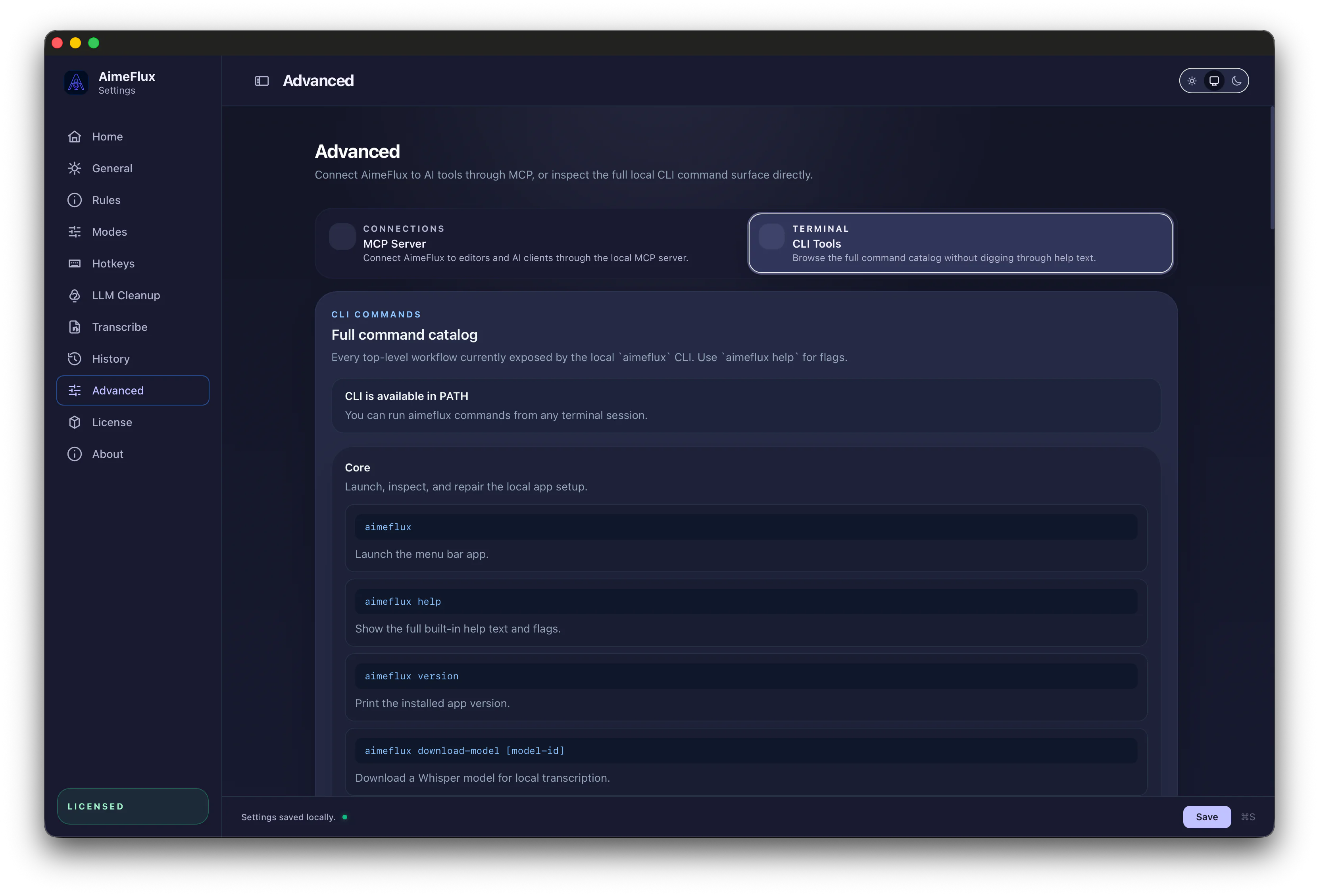Click the LICENSED status badge

click(133, 806)
